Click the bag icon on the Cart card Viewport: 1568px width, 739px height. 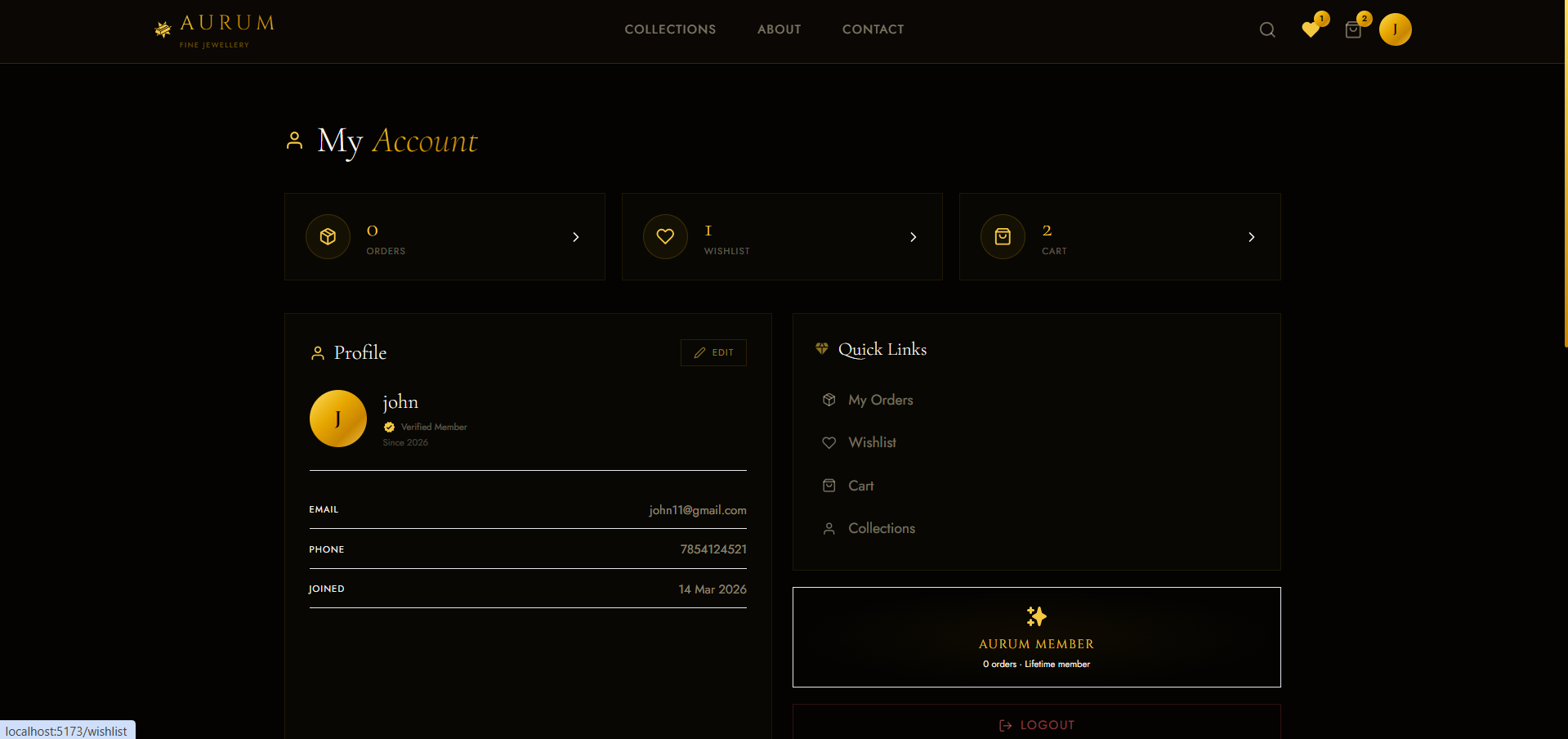pos(1003,236)
